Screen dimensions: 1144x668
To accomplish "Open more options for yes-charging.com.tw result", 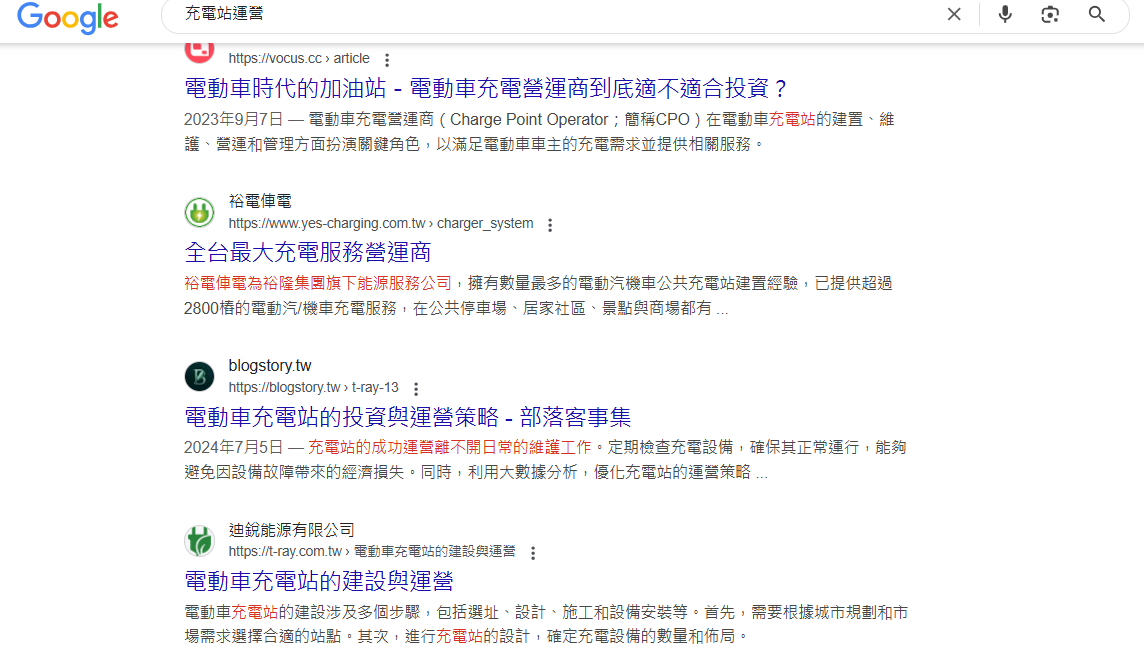I will coord(550,225).
